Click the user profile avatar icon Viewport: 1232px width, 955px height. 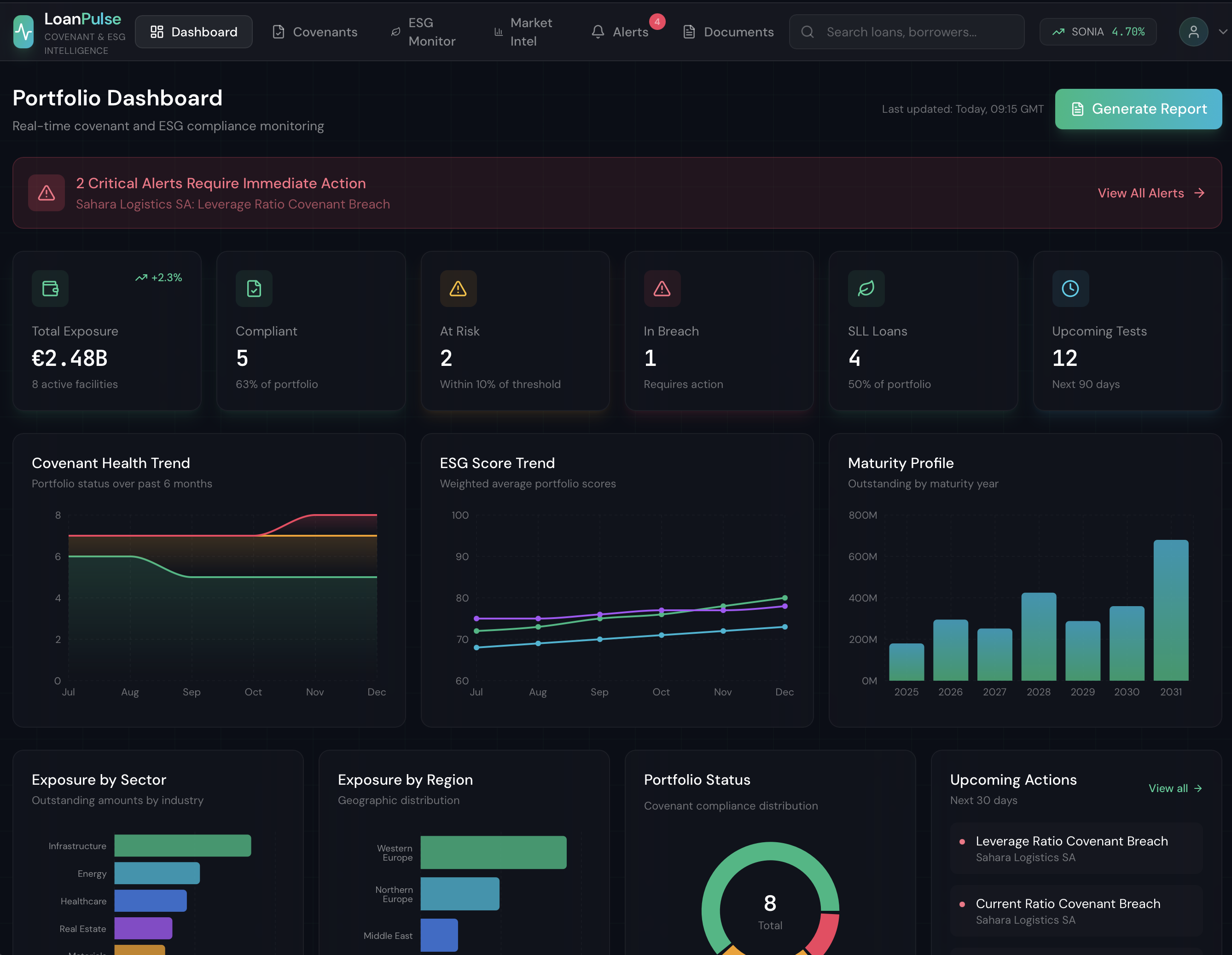pyautogui.click(x=1193, y=32)
